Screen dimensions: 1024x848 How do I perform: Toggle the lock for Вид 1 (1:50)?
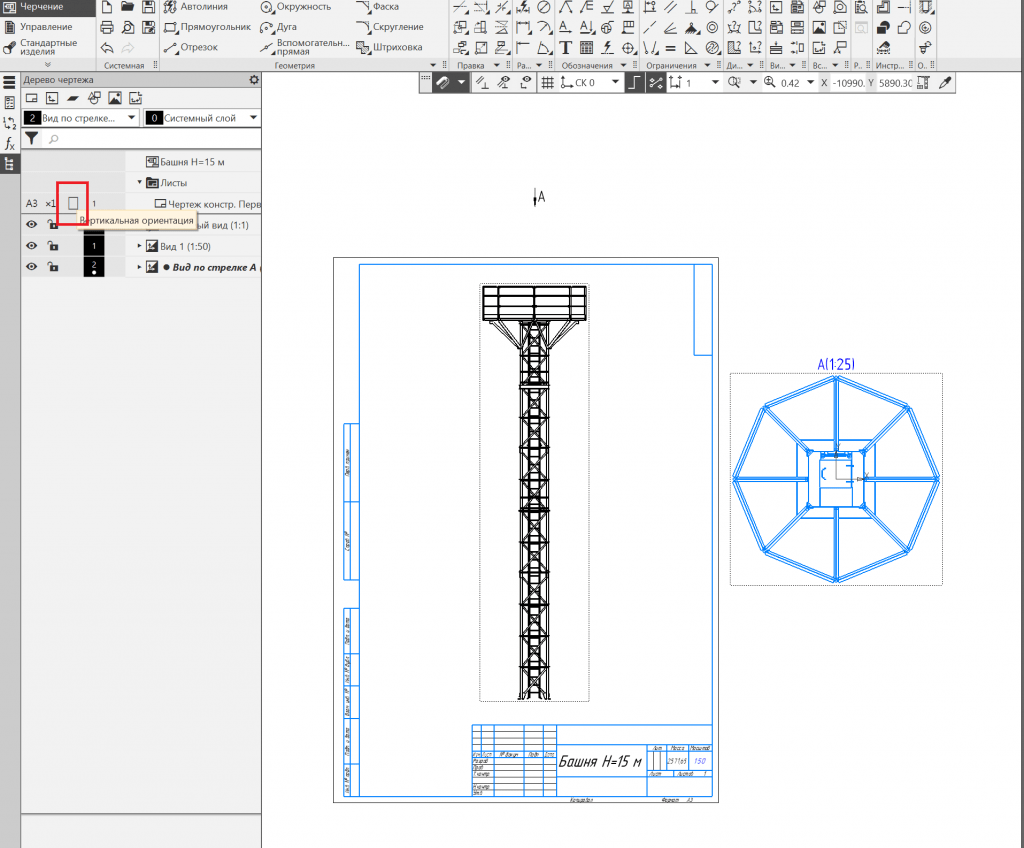(53, 246)
